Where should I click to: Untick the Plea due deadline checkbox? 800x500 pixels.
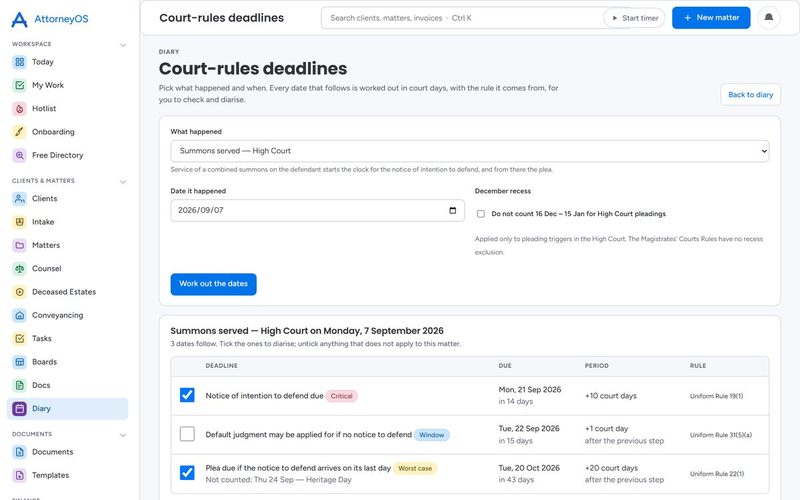coord(187,472)
